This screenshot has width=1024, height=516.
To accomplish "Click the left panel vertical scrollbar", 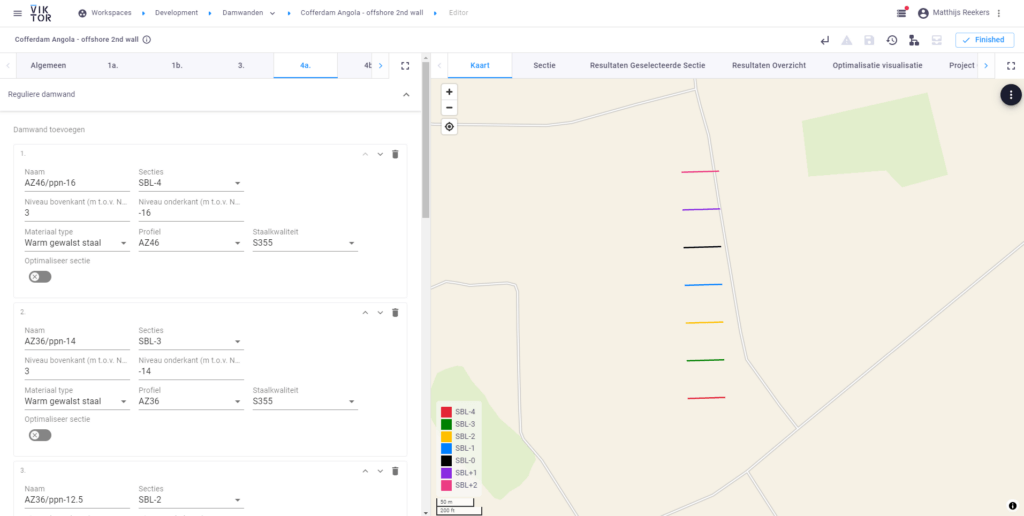I will pyautogui.click(x=426, y=140).
